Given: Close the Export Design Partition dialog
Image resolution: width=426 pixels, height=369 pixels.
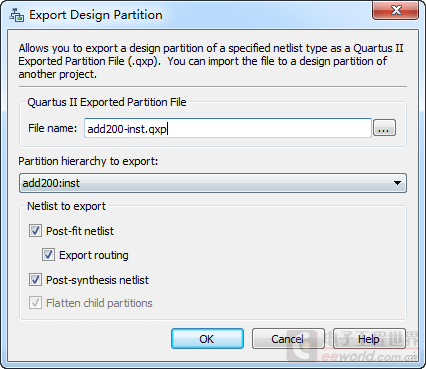Looking at the screenshot, I should (396, 11).
